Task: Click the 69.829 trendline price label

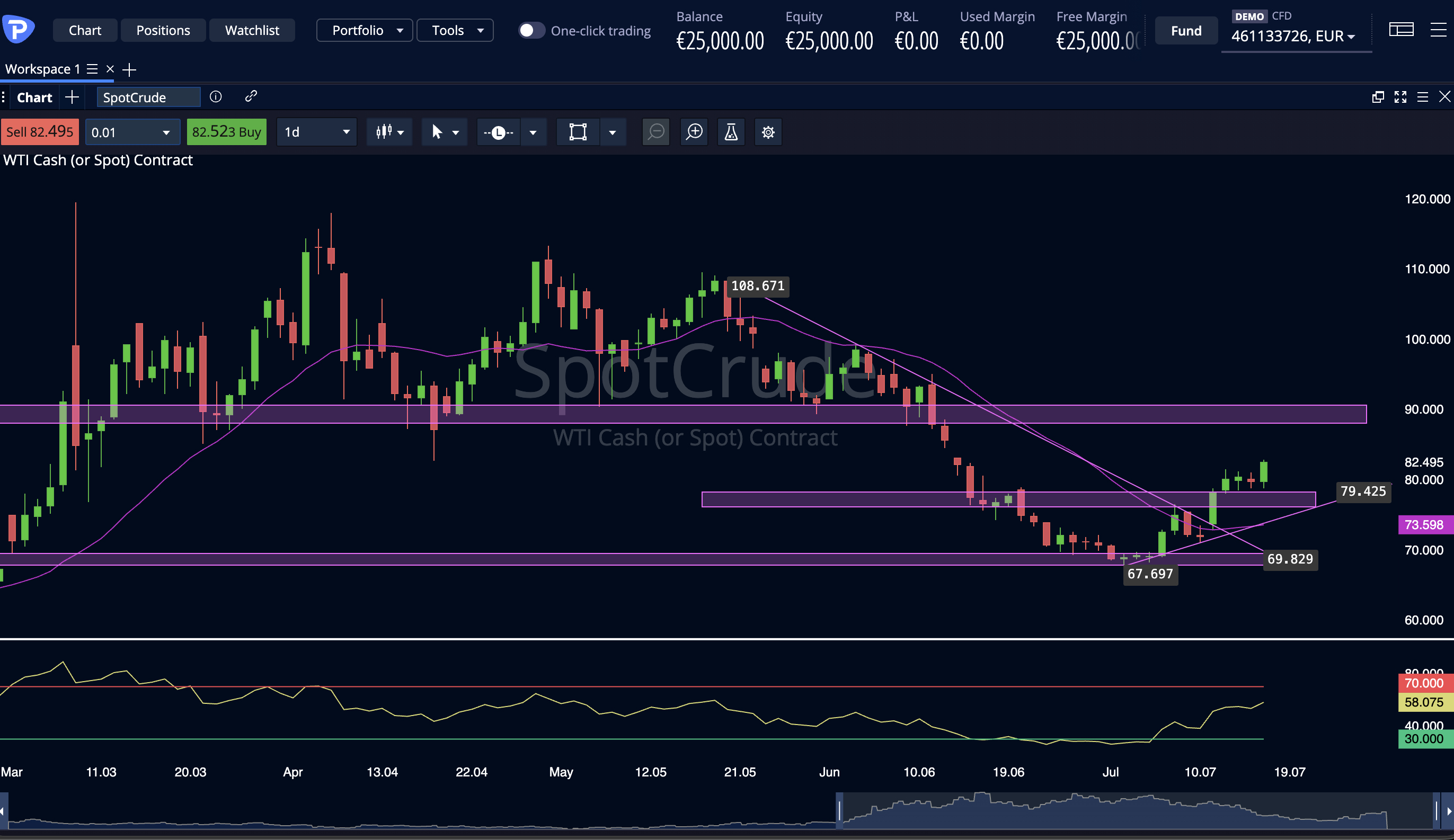Action: (x=1290, y=559)
